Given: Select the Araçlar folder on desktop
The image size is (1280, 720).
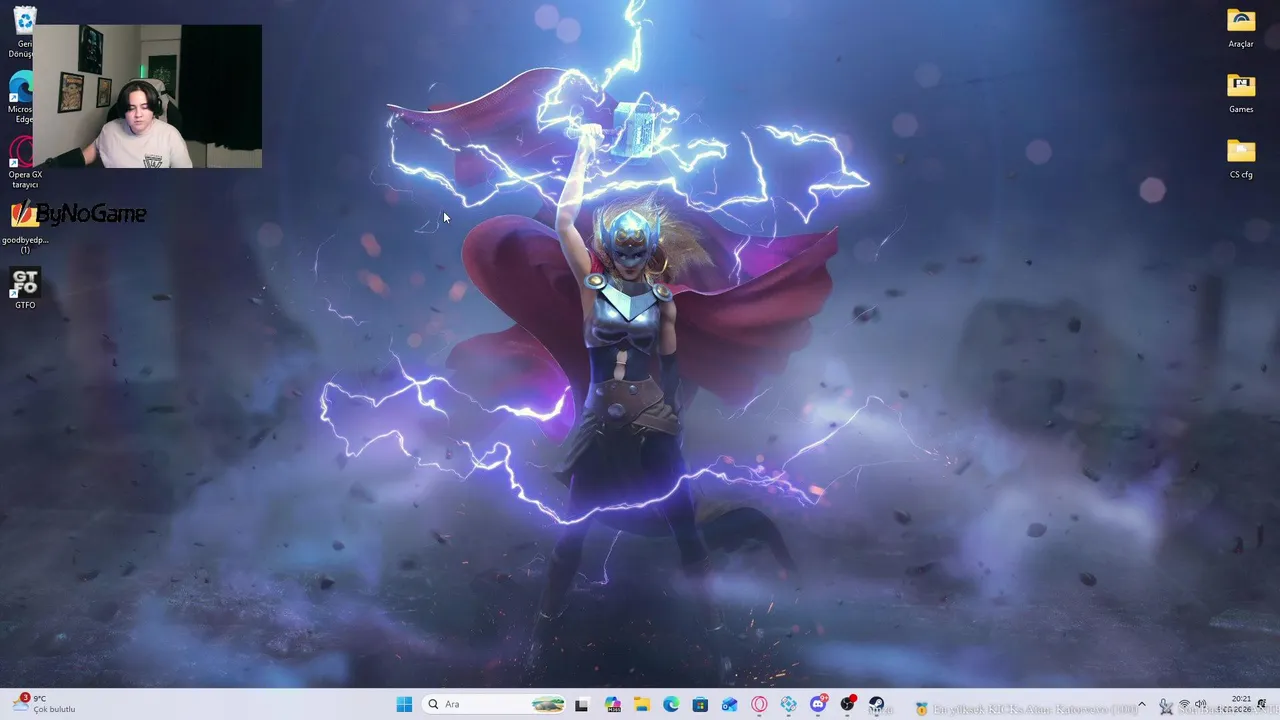Looking at the screenshot, I should click(1241, 28).
